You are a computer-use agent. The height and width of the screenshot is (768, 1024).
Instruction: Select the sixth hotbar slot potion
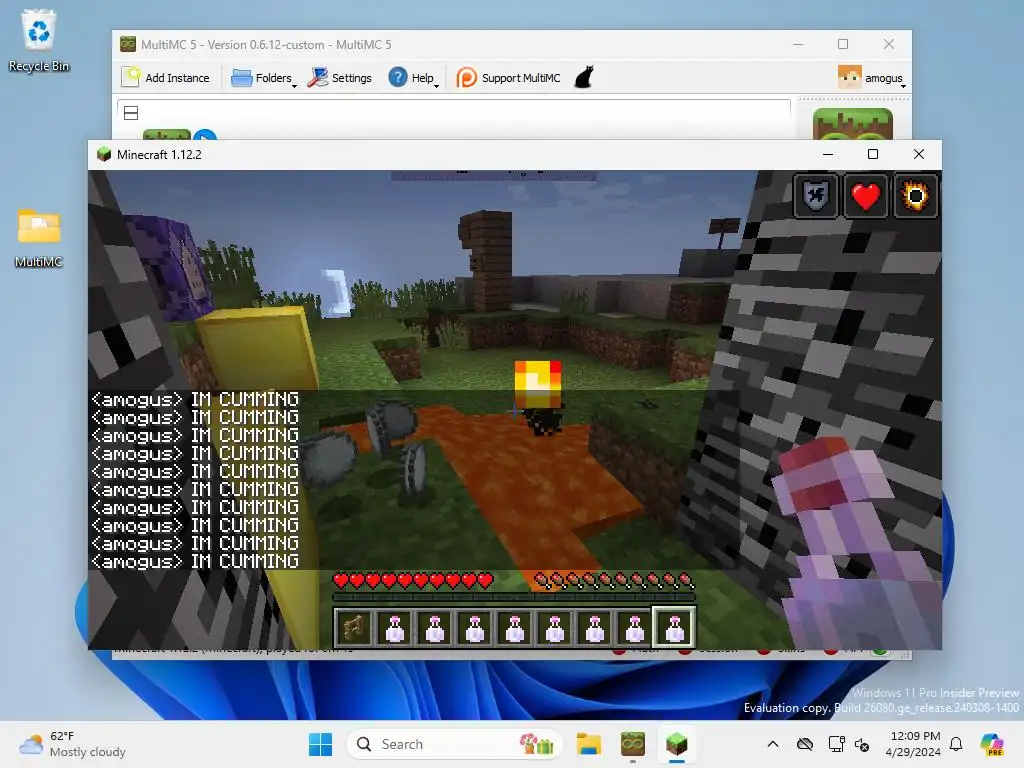tap(554, 628)
